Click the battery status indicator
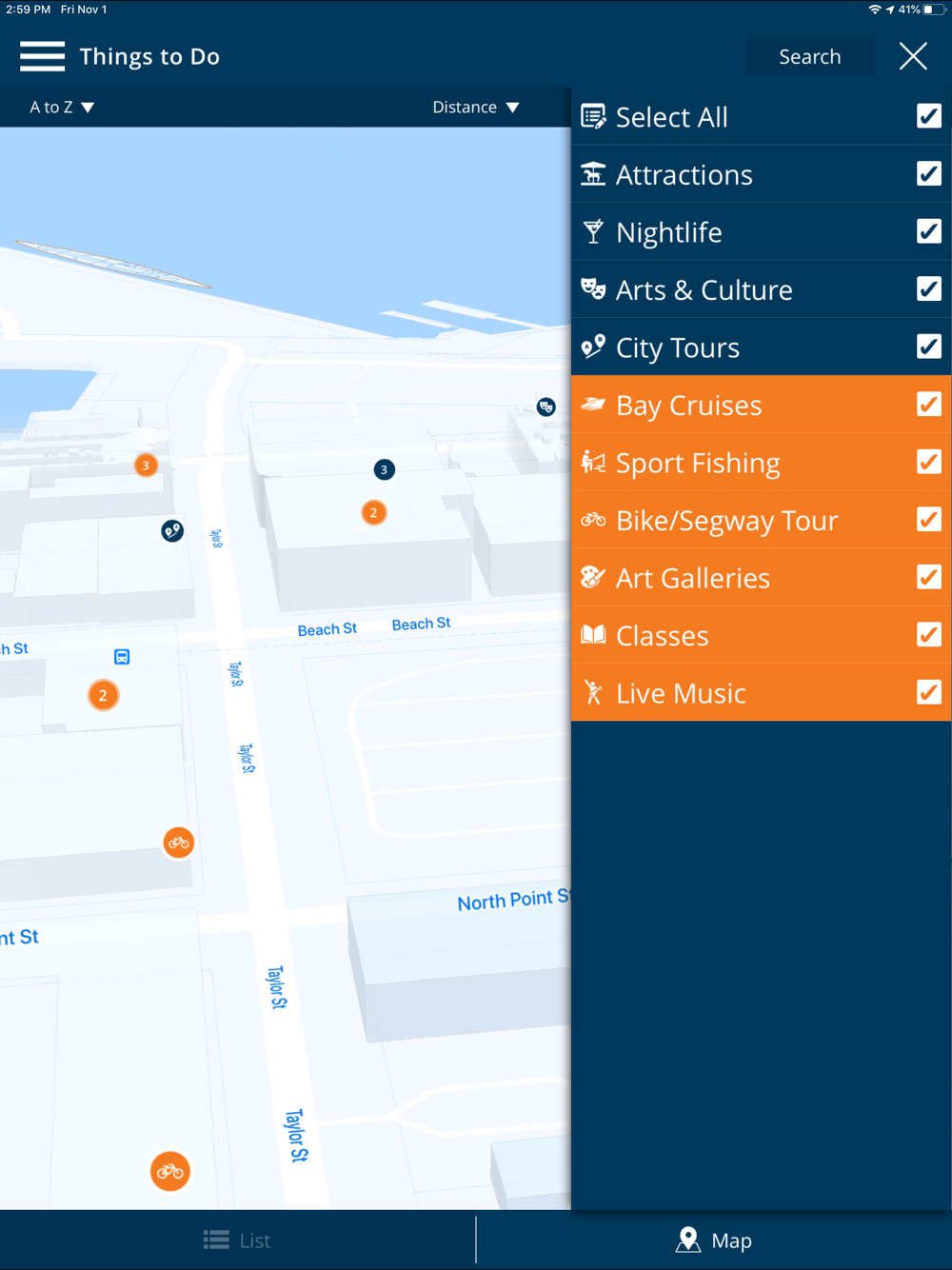 click(934, 10)
